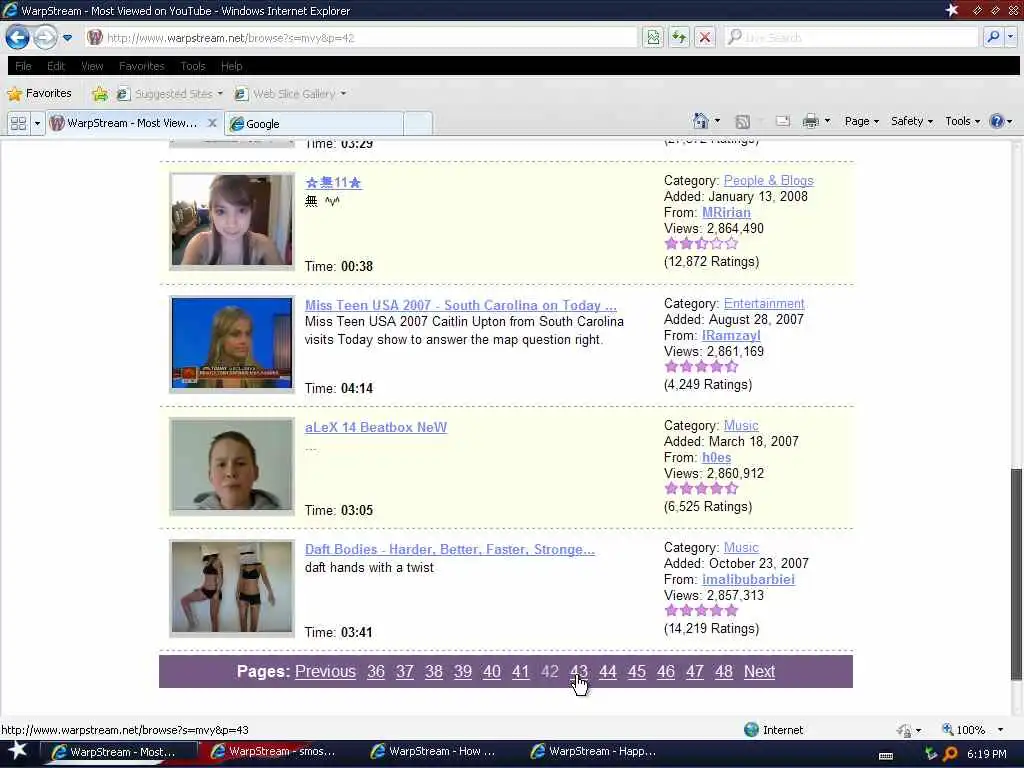Switch to the Google tab
This screenshot has width=1024, height=768.
click(313, 123)
